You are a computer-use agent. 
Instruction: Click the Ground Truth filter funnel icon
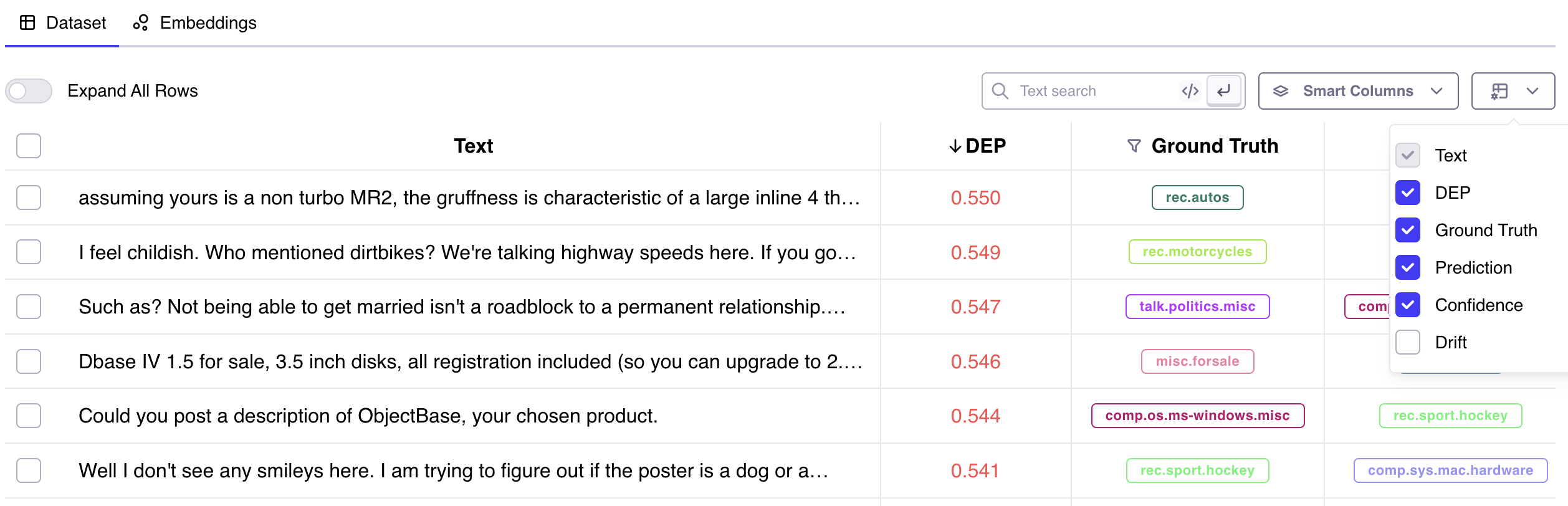1134,146
